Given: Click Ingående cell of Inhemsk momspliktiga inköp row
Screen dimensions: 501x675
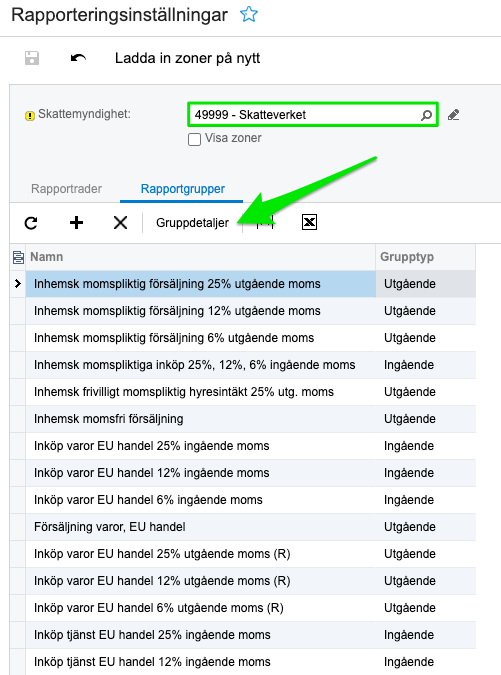Looking at the screenshot, I should (x=426, y=365).
